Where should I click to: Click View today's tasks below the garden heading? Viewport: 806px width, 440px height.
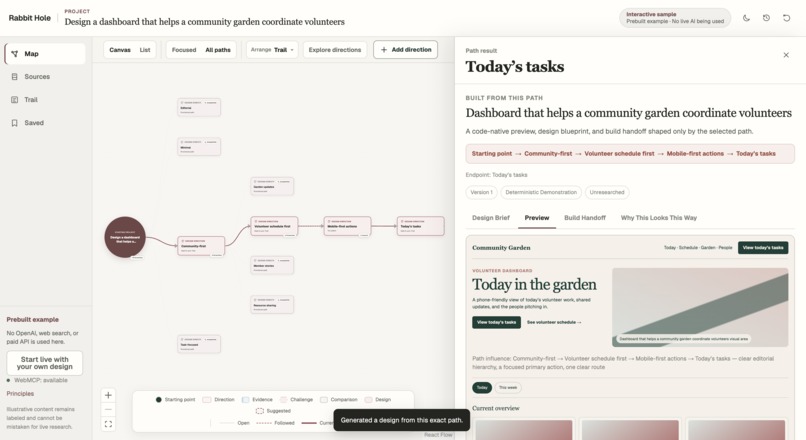pos(496,322)
